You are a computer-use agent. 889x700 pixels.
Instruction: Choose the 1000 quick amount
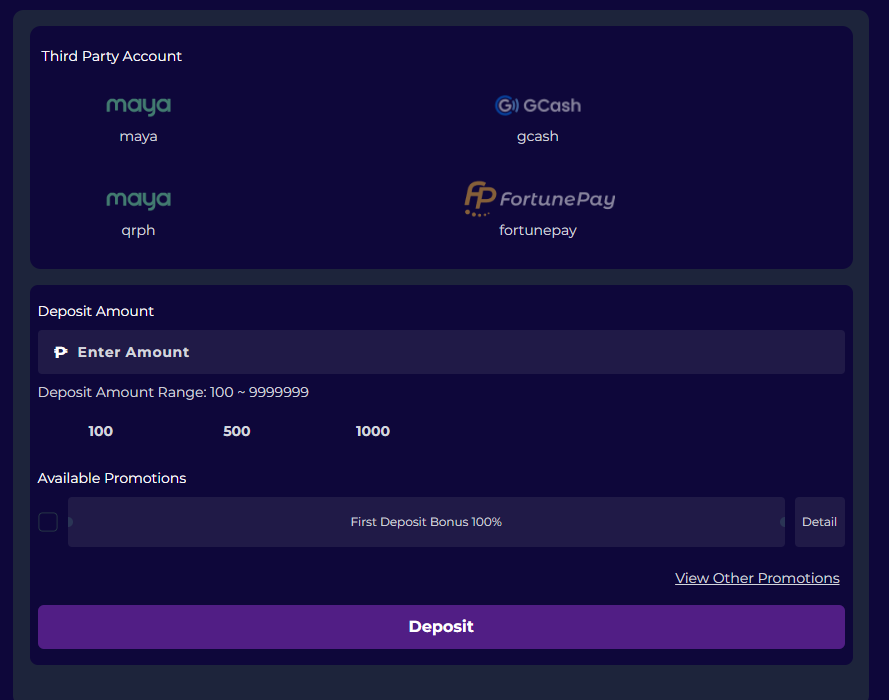click(x=372, y=431)
